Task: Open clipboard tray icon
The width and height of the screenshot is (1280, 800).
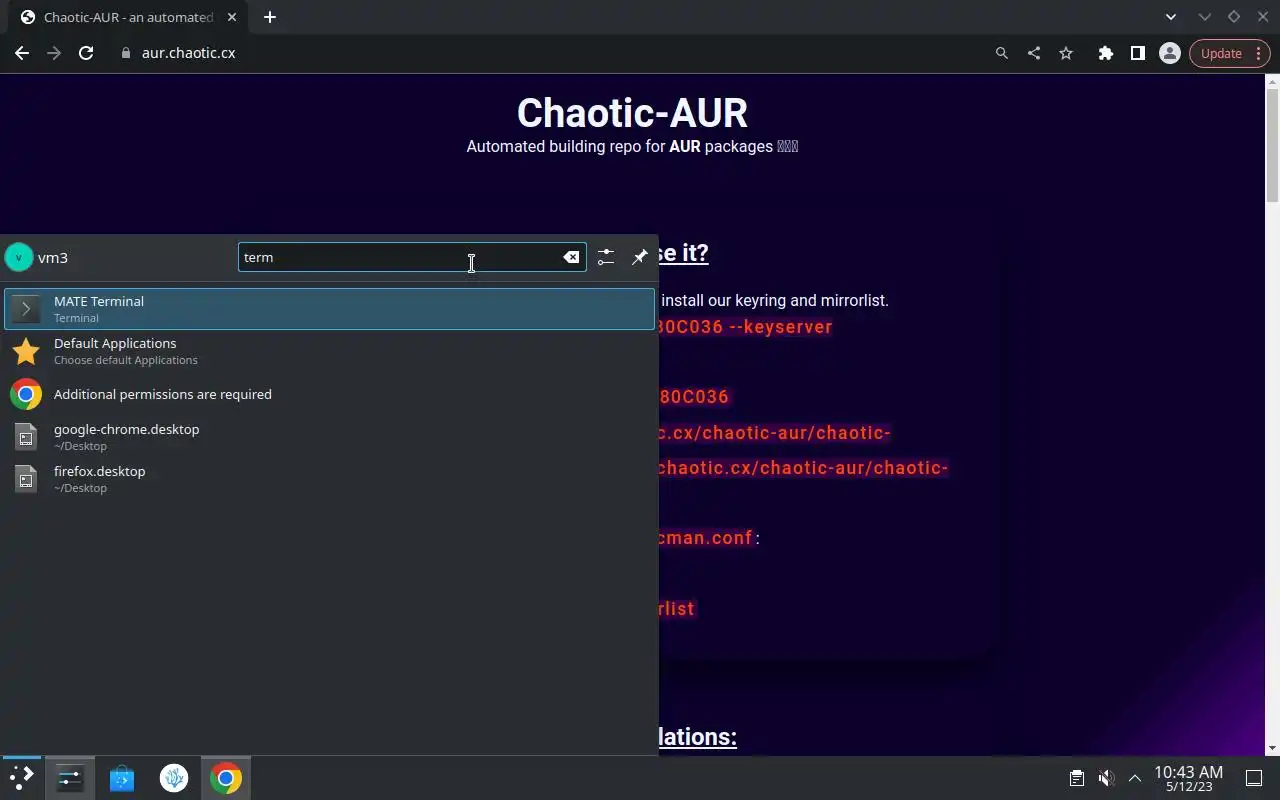Action: 1077,778
